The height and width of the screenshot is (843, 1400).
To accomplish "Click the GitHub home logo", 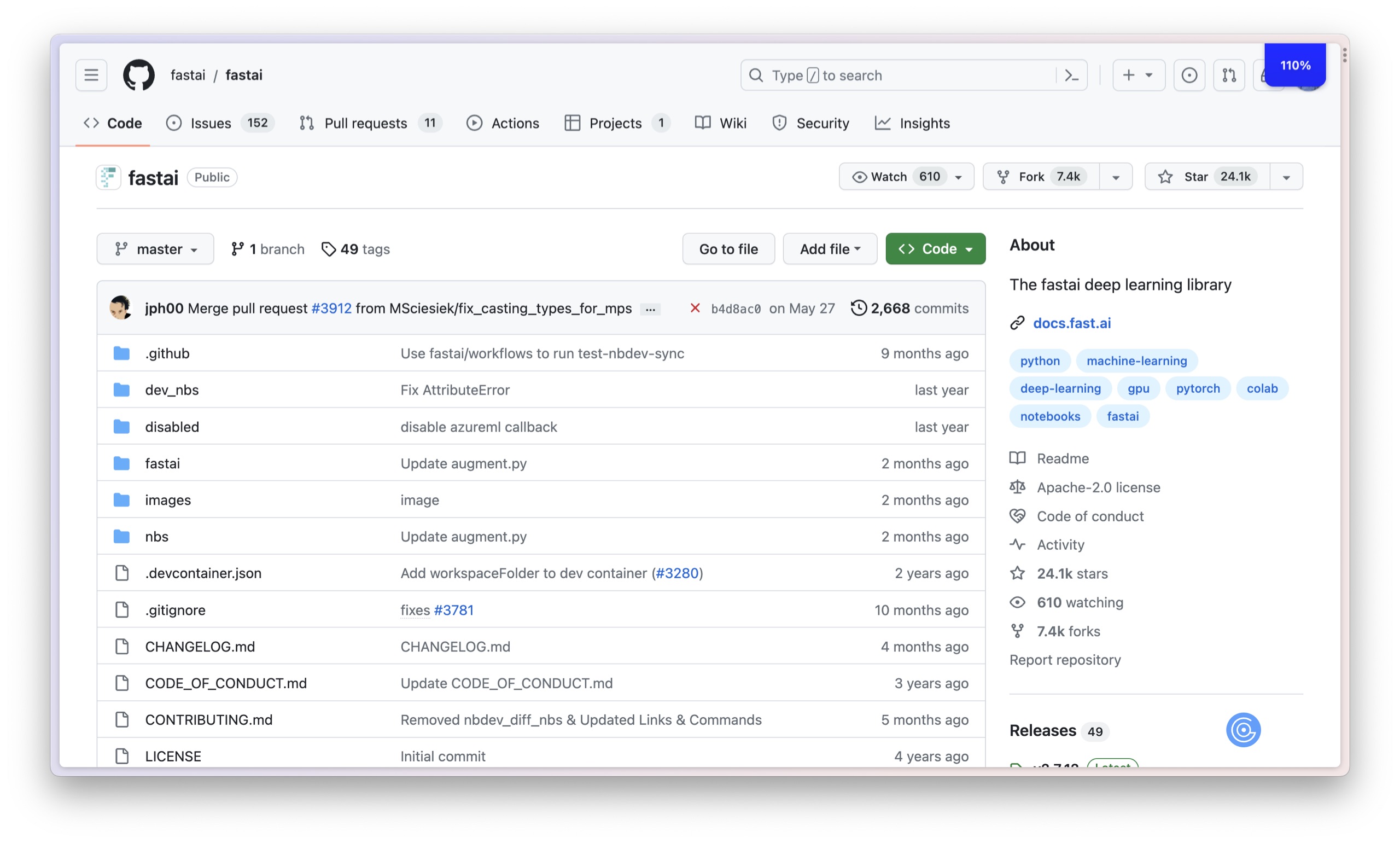I will [x=138, y=74].
